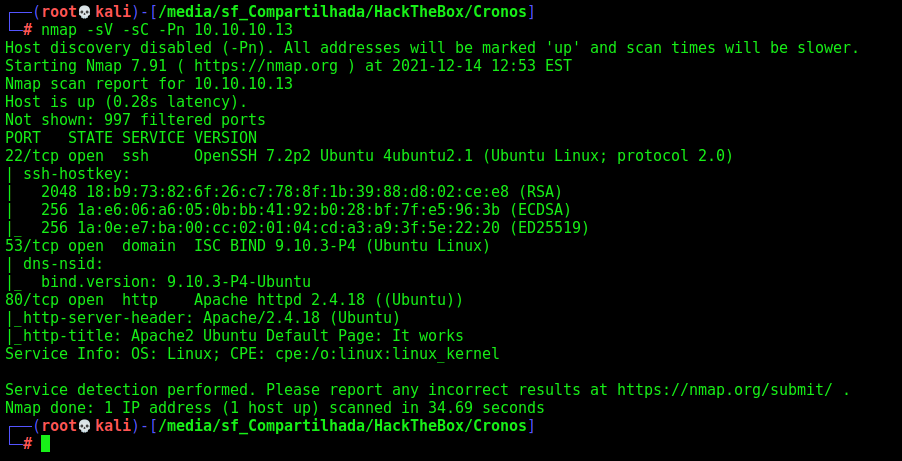Click the 53/tcp open domain line
The image size is (902, 461).
coord(248,246)
